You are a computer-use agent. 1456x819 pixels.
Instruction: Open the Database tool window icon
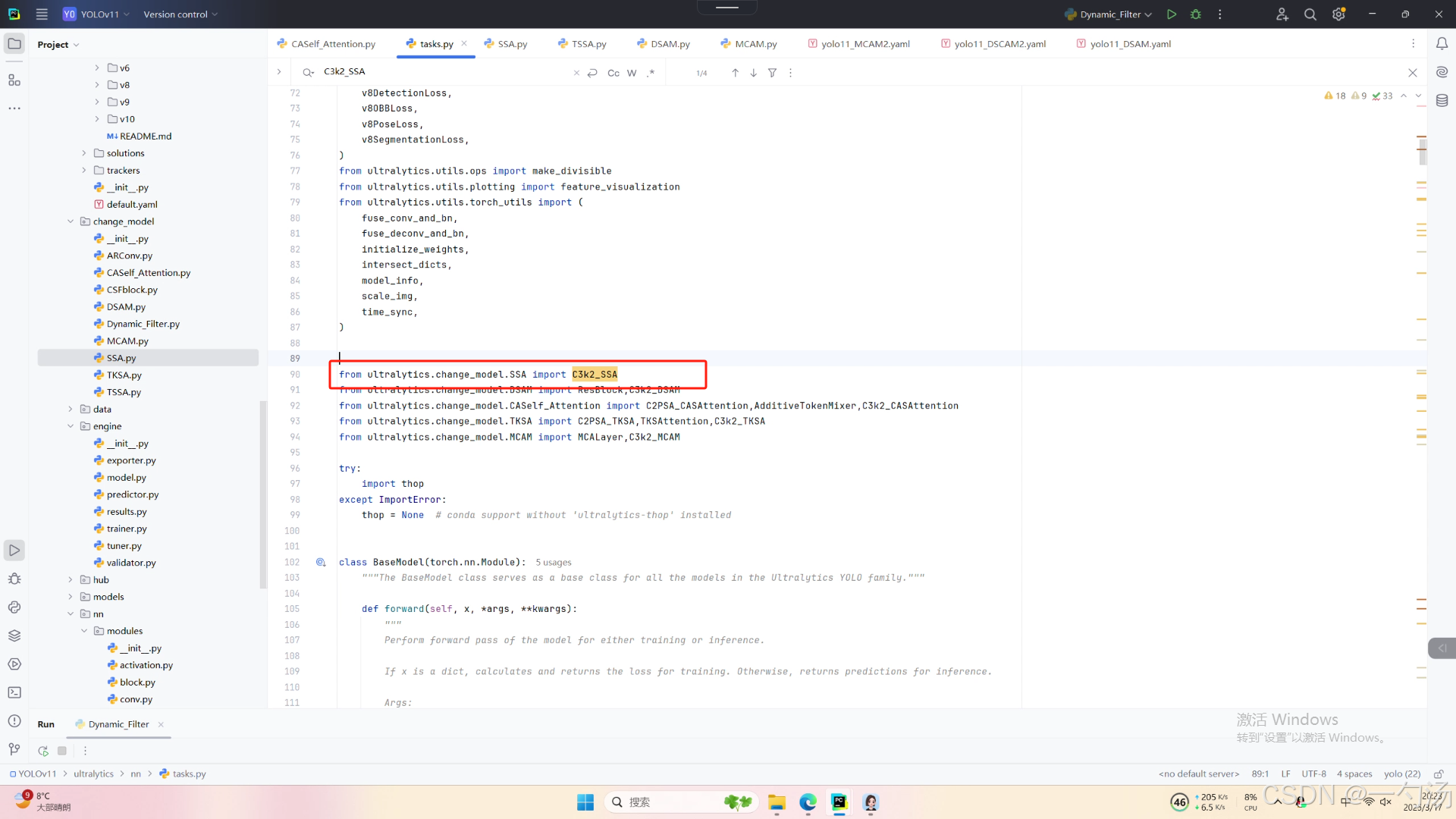click(1442, 101)
